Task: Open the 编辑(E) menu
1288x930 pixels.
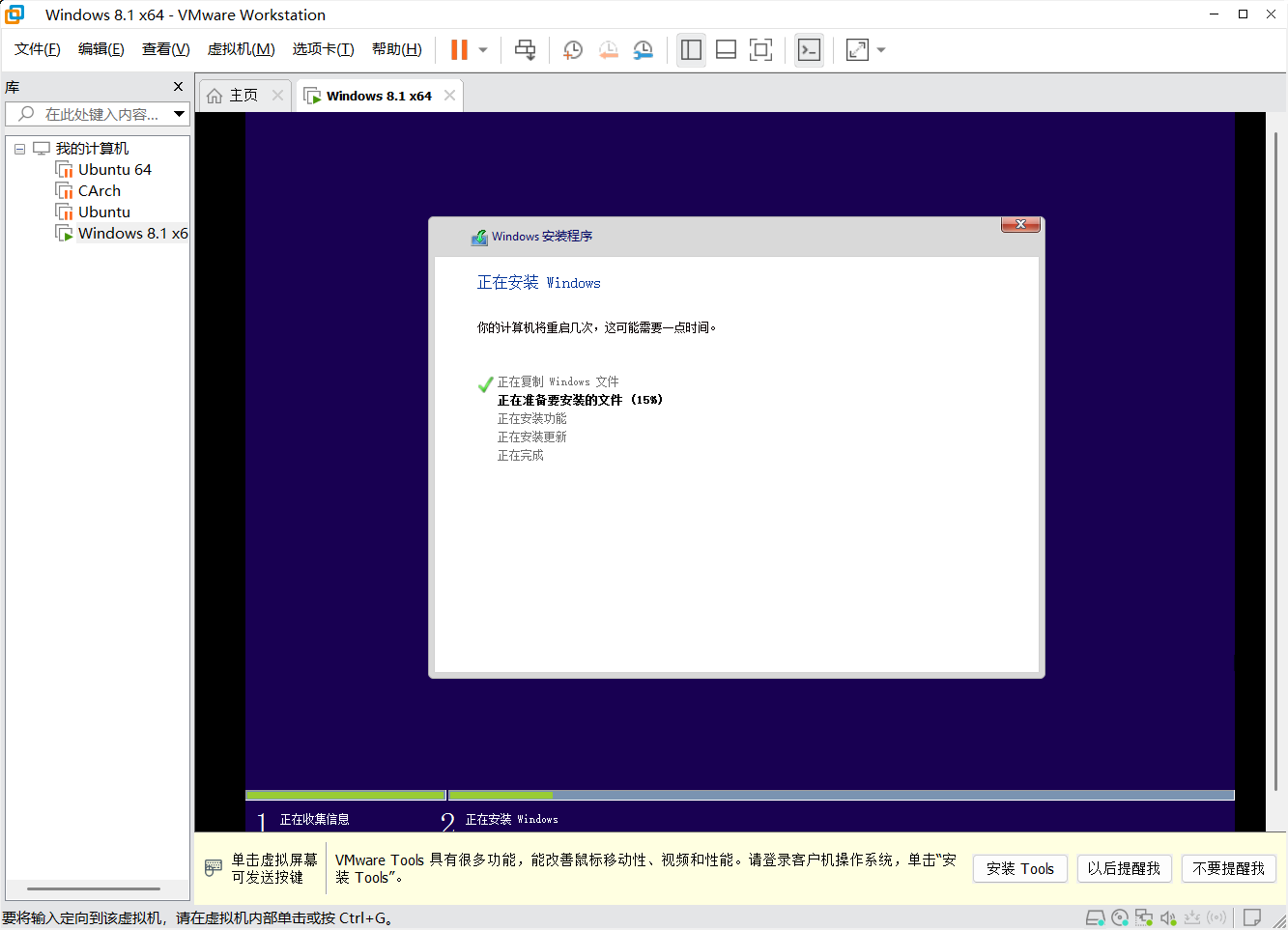Action: click(101, 49)
